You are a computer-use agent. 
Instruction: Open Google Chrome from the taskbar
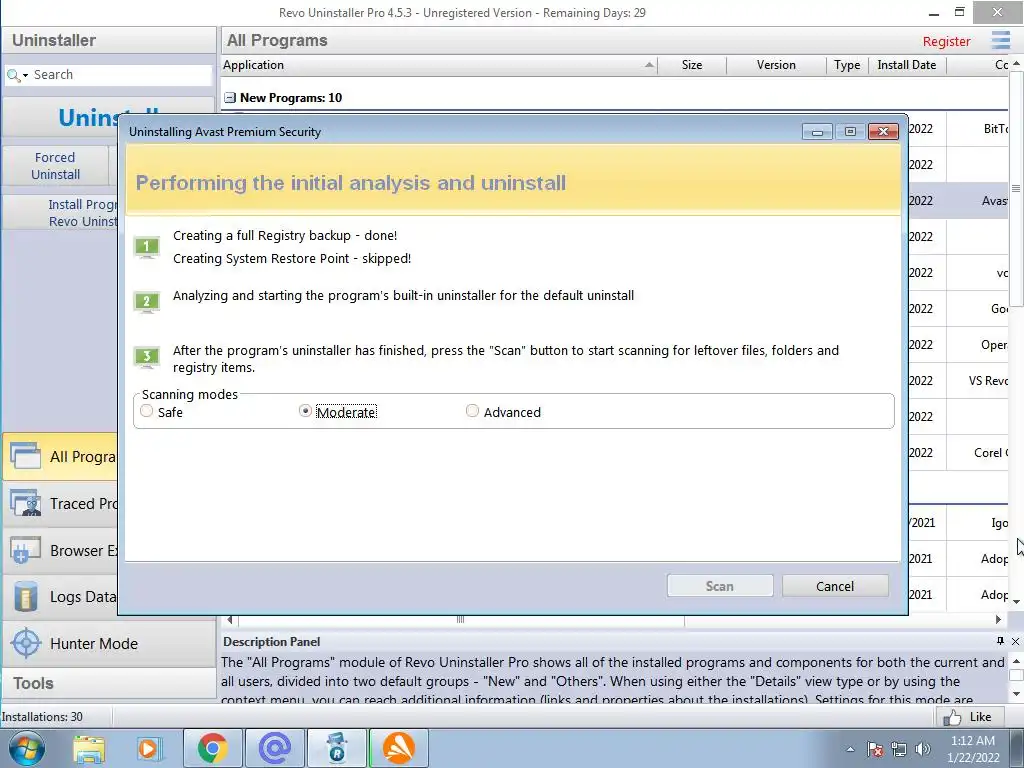click(213, 748)
